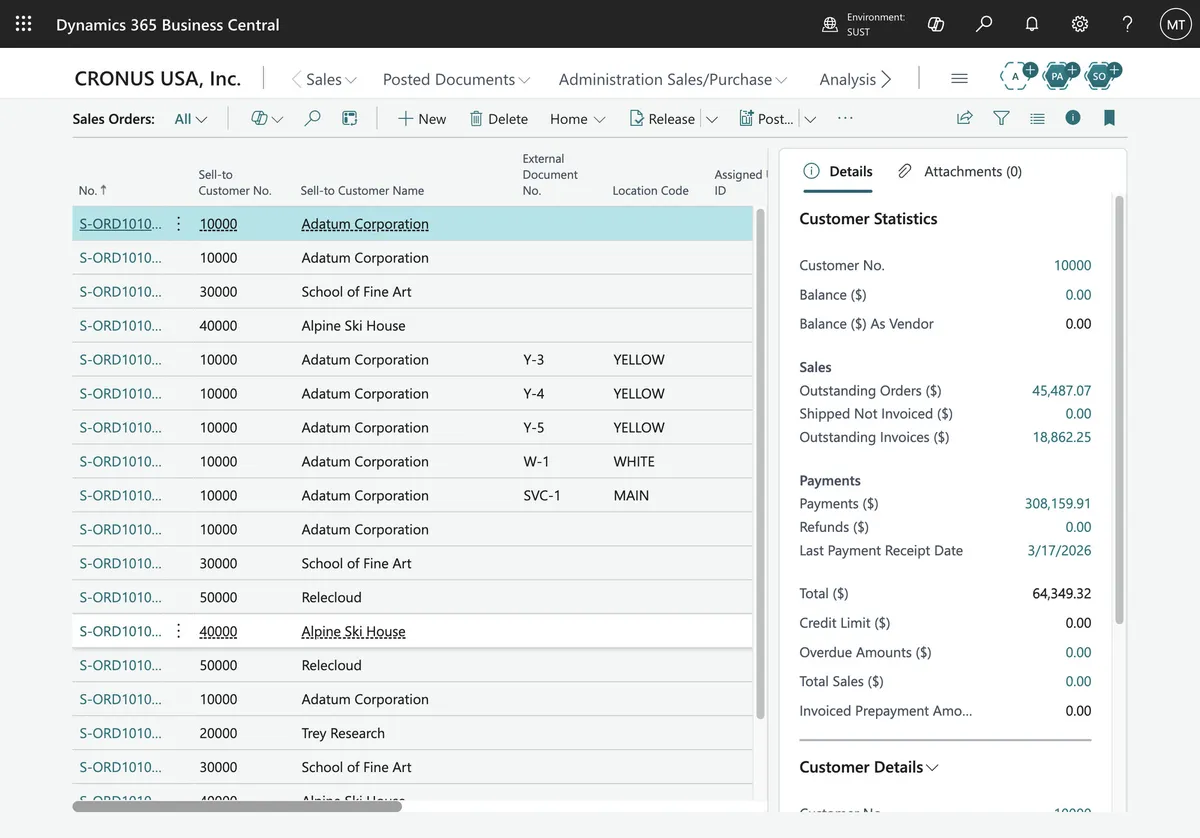The image size is (1200, 838).
Task: Open the Posted Documents menu
Action: pos(457,79)
